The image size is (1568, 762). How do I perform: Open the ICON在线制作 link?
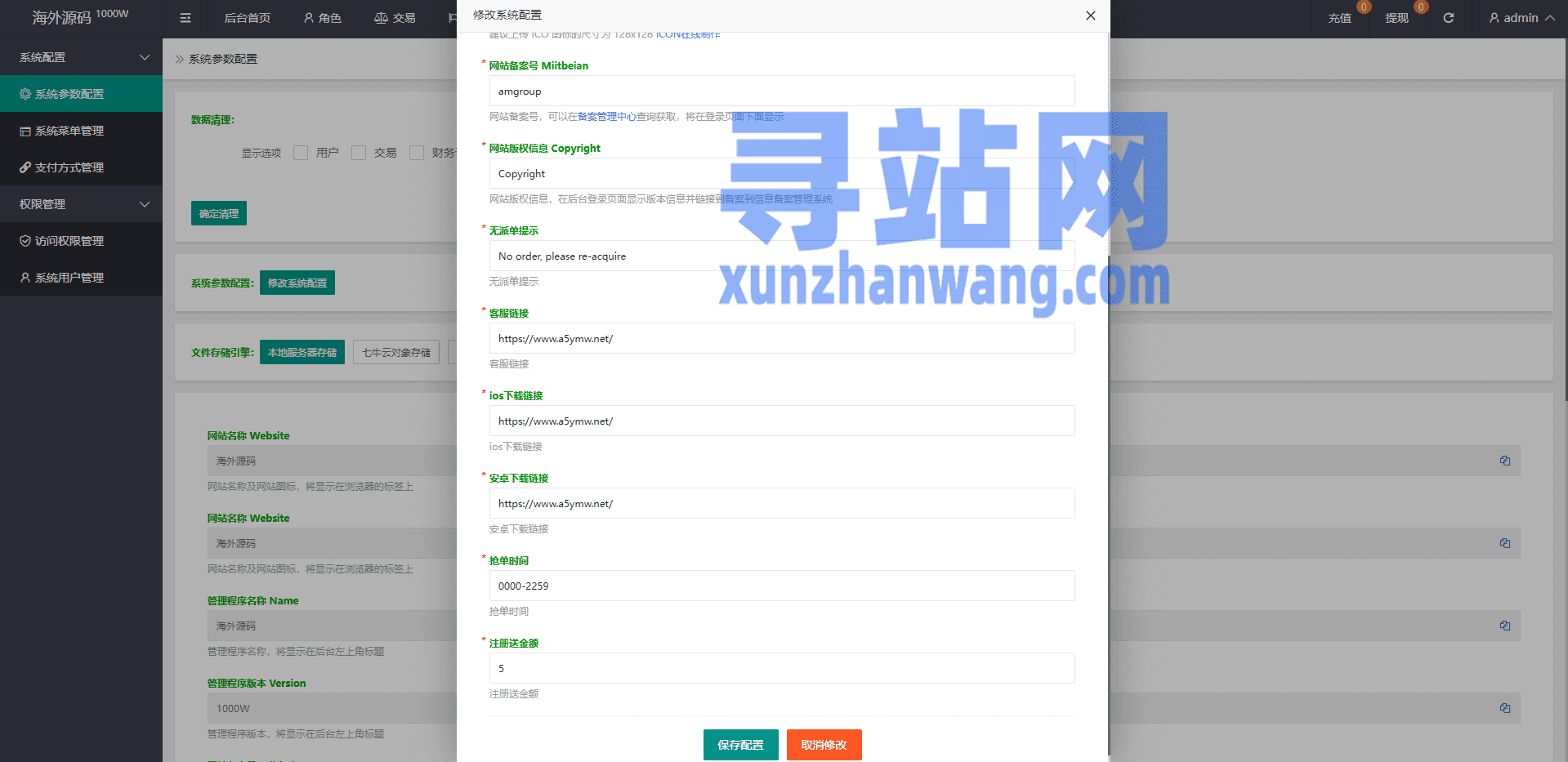click(688, 35)
